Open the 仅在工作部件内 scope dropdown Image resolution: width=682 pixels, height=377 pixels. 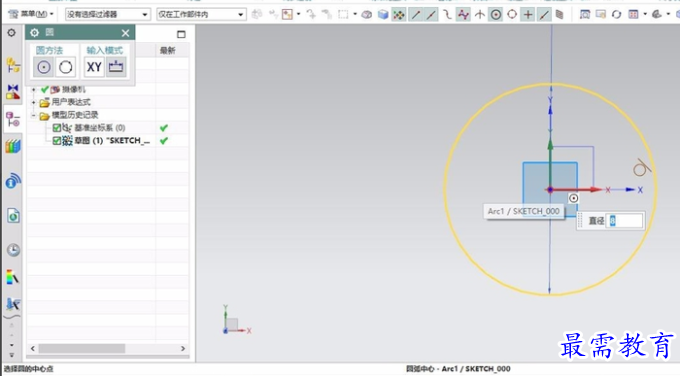click(201, 14)
